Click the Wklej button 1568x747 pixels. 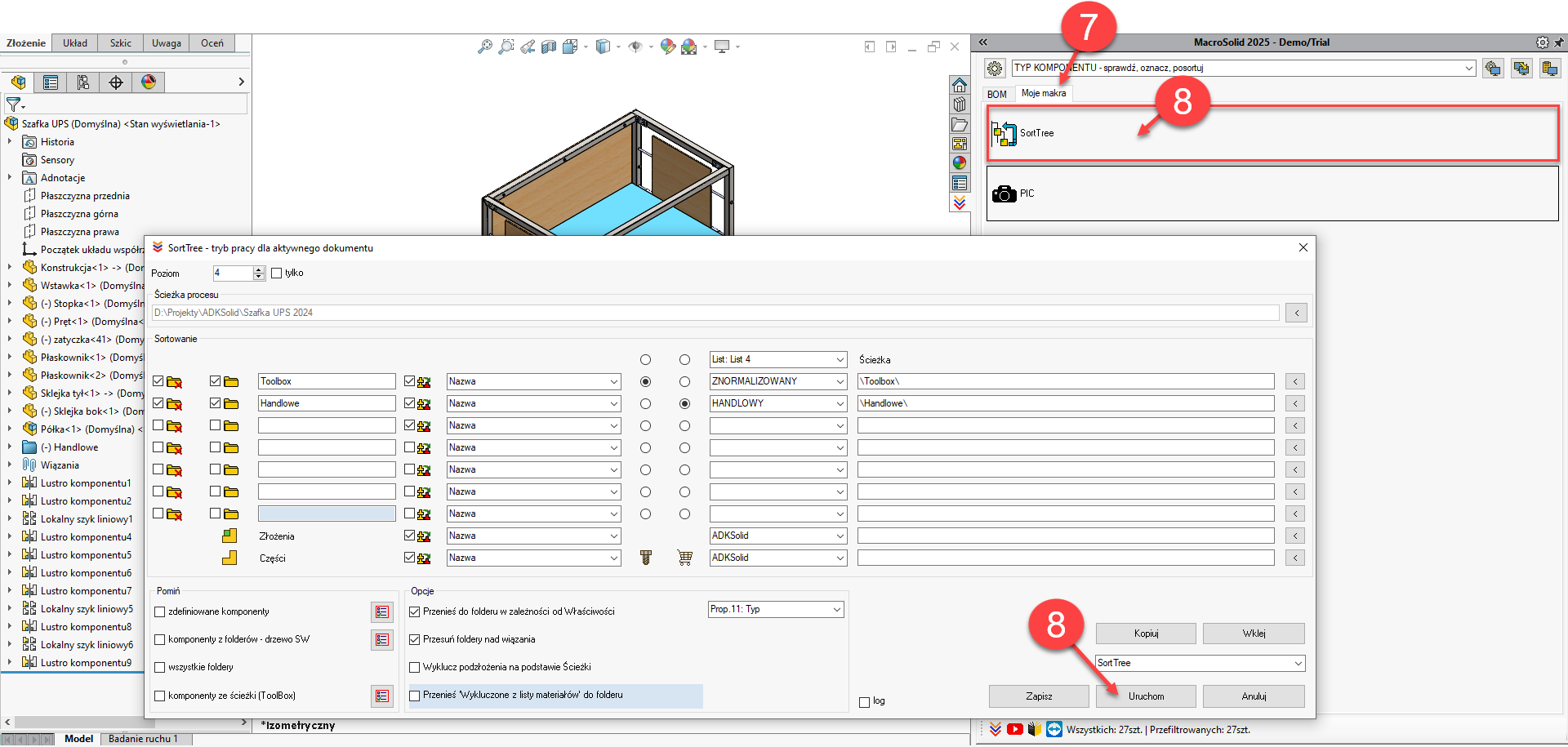click(1254, 634)
